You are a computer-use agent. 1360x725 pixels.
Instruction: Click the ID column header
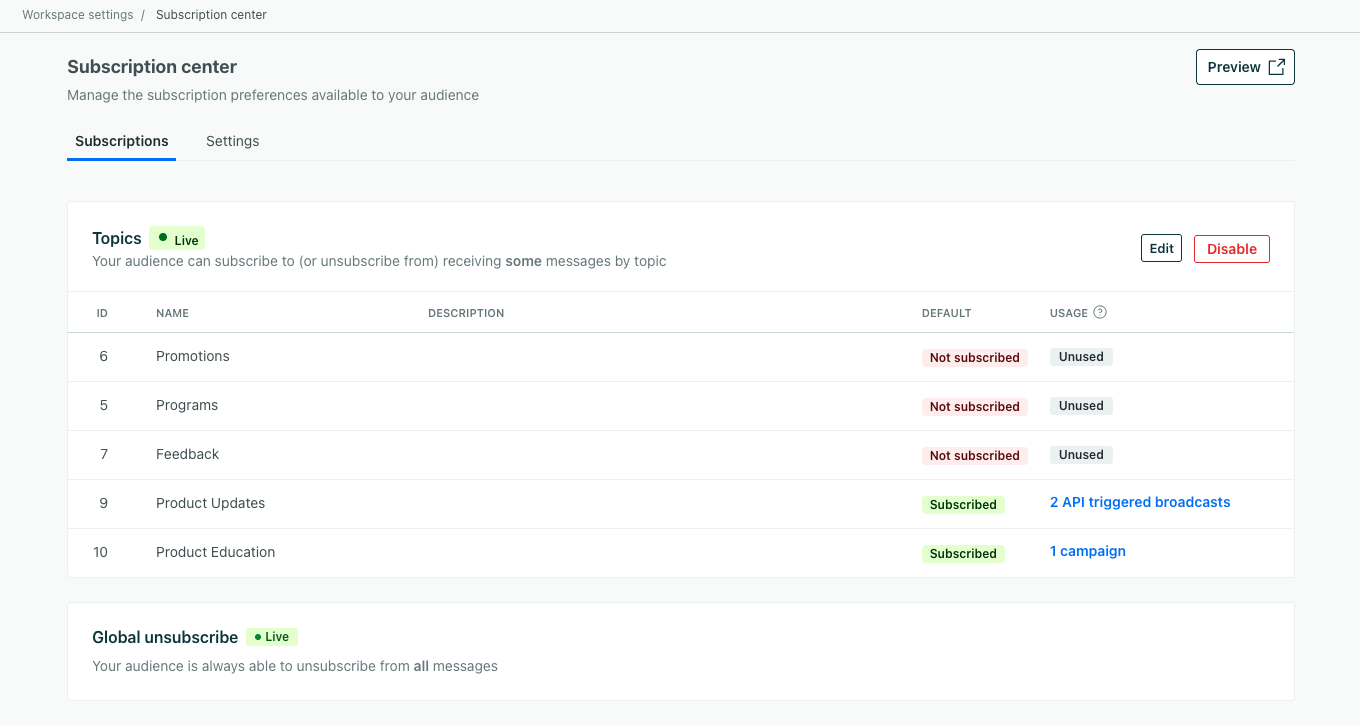tap(102, 312)
